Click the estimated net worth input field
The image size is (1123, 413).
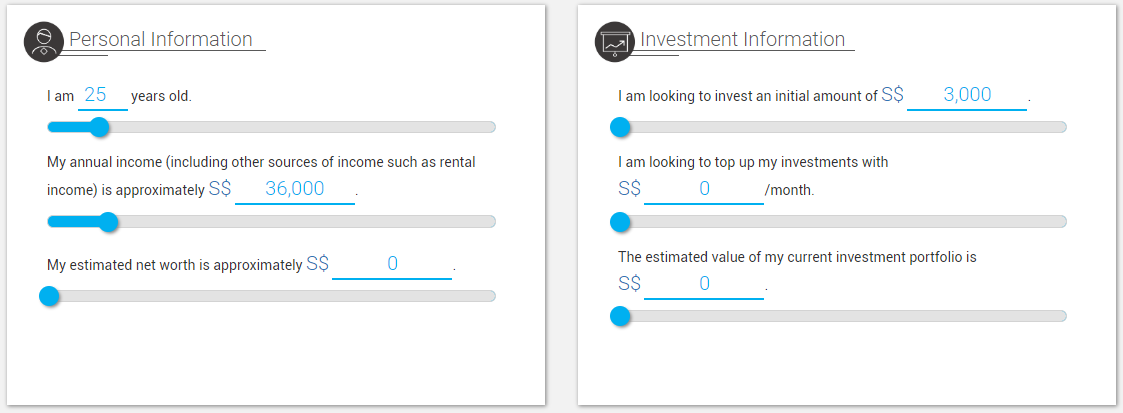pos(392,264)
